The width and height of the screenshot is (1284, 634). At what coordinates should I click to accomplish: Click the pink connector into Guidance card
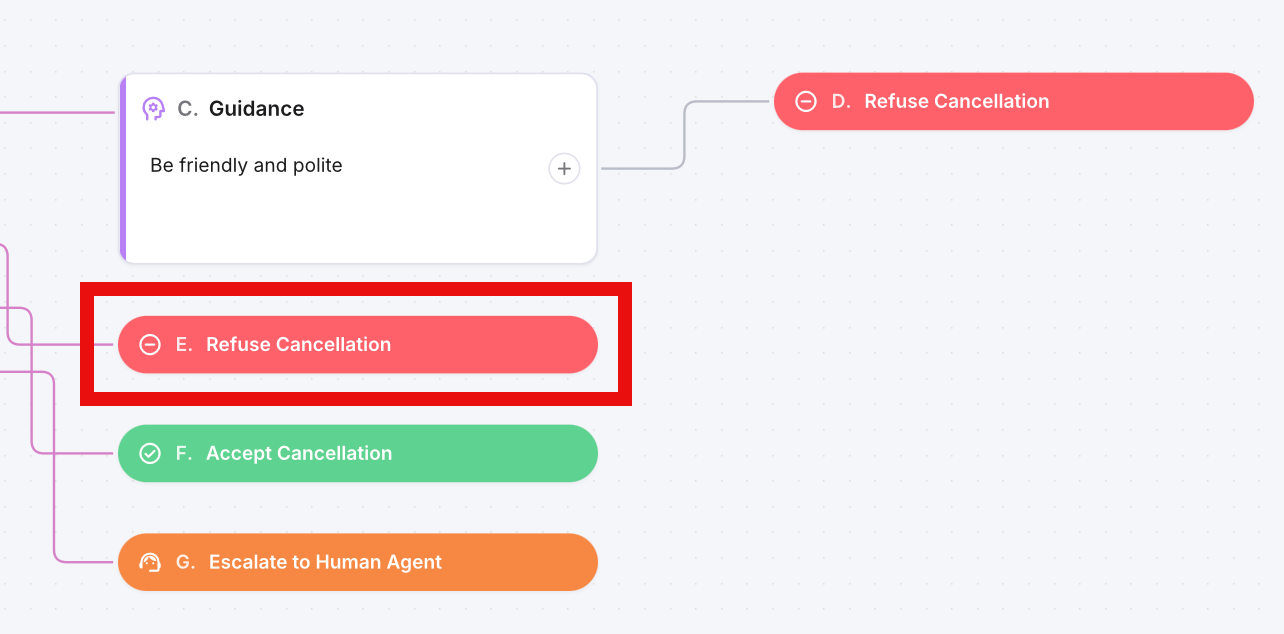[57, 113]
